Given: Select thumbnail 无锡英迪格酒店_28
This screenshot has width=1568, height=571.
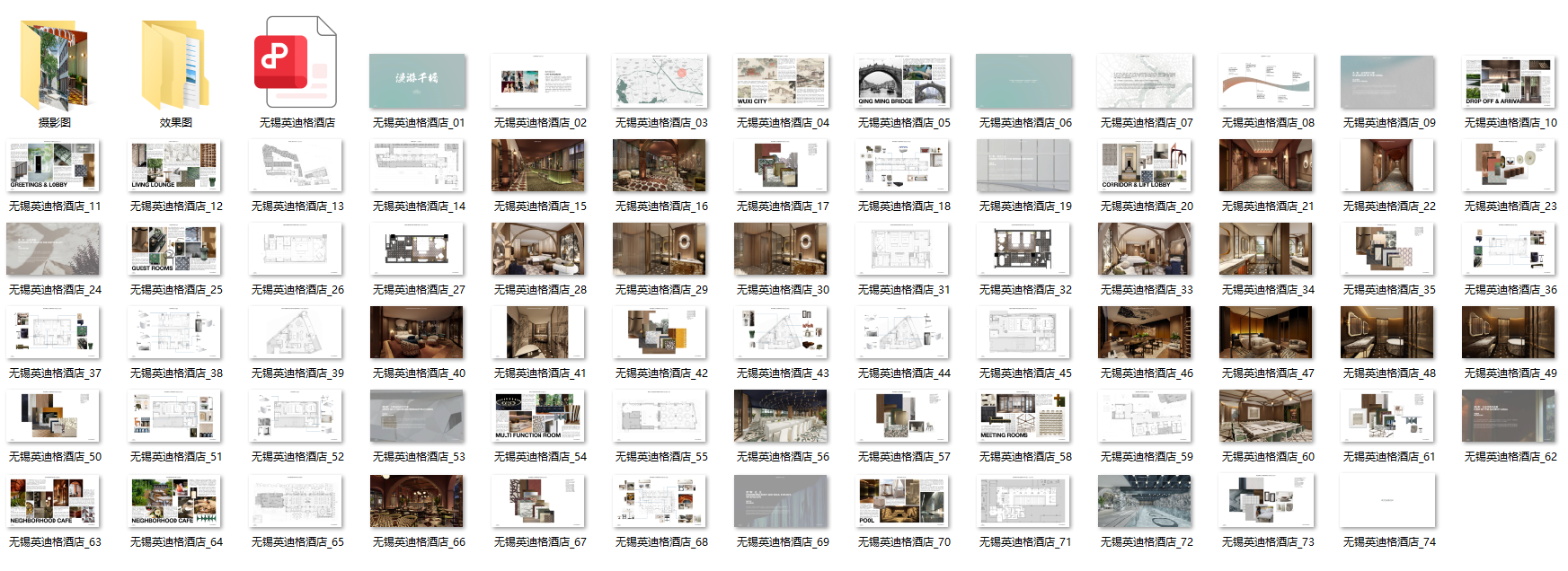Looking at the screenshot, I should [x=539, y=249].
